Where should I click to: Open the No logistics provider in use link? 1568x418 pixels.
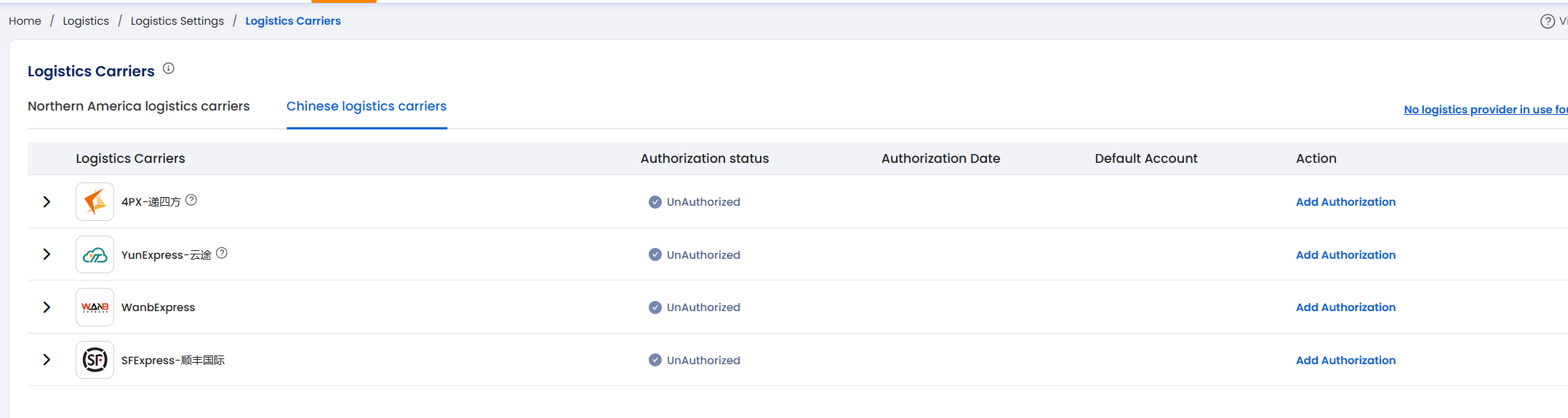pyautogui.click(x=1484, y=110)
